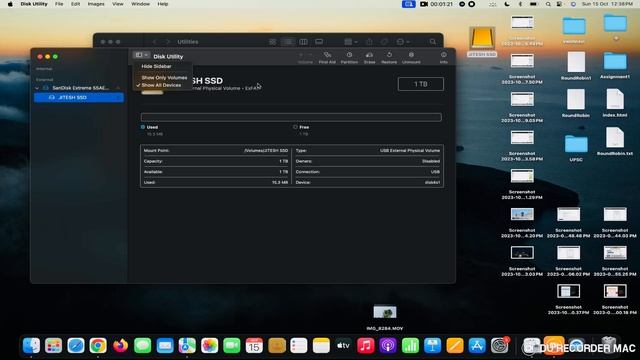Open Firefox from the Dock

click(120, 346)
